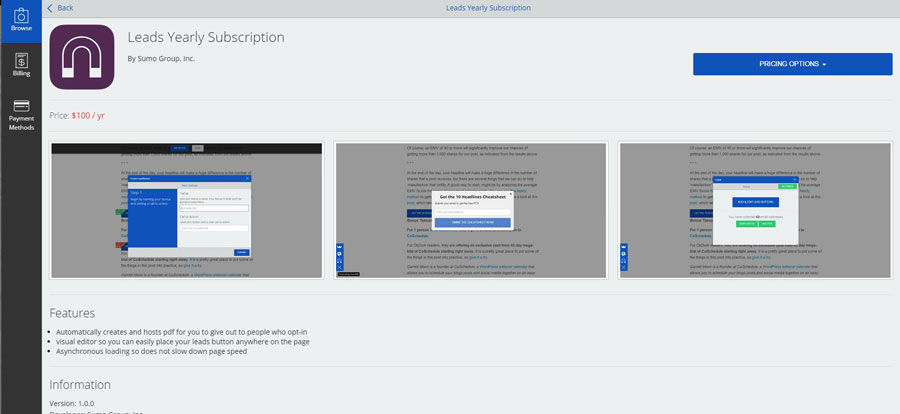This screenshot has width=900, height=414.
Task: Go Back to the app list
Action: coord(65,8)
